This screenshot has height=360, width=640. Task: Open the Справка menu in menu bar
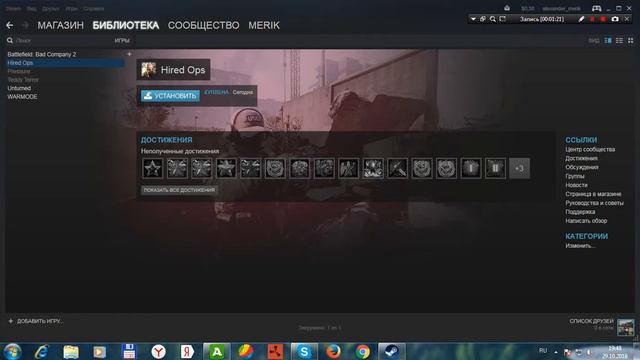point(93,9)
